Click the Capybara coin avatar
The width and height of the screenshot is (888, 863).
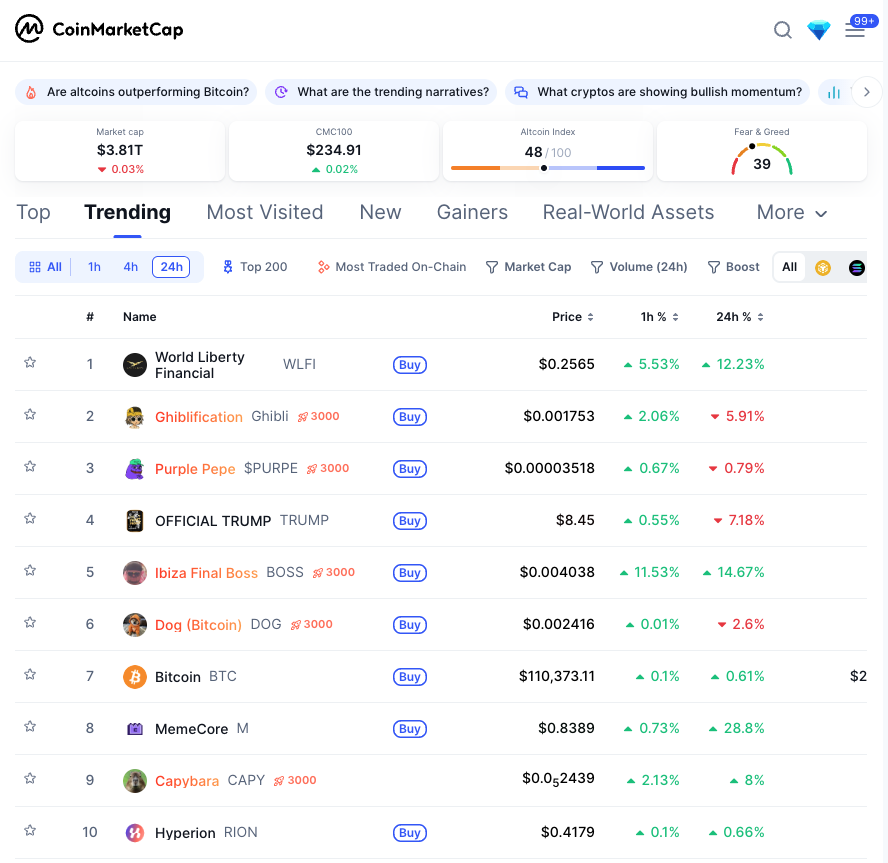tap(135, 781)
